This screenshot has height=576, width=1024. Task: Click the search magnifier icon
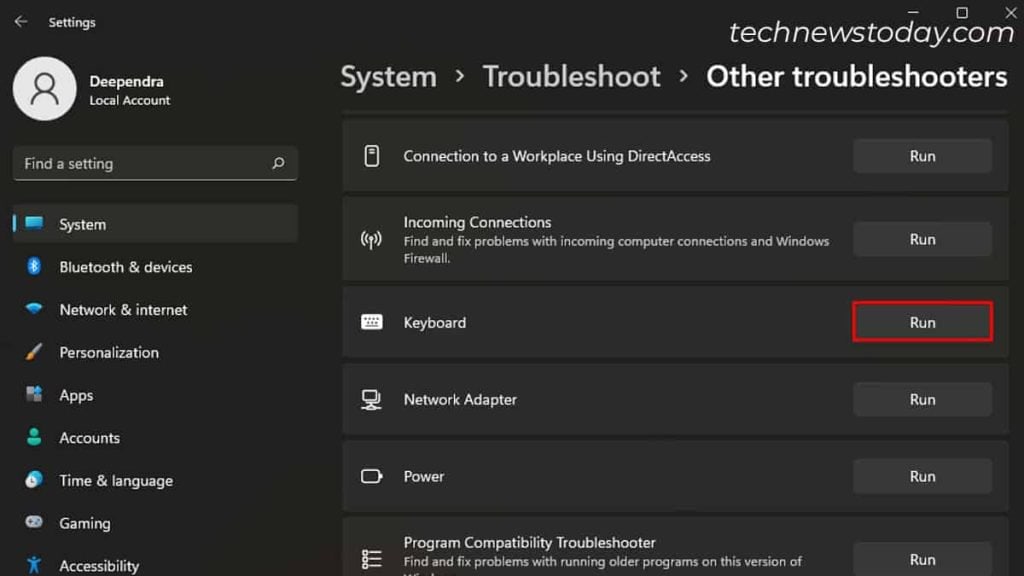point(278,164)
